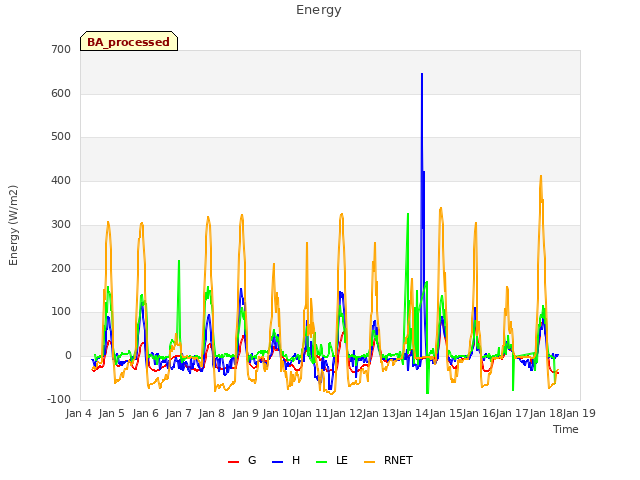Click the Jan 7 x-axis label
Viewport: 640px width, 480px height.
click(x=179, y=413)
